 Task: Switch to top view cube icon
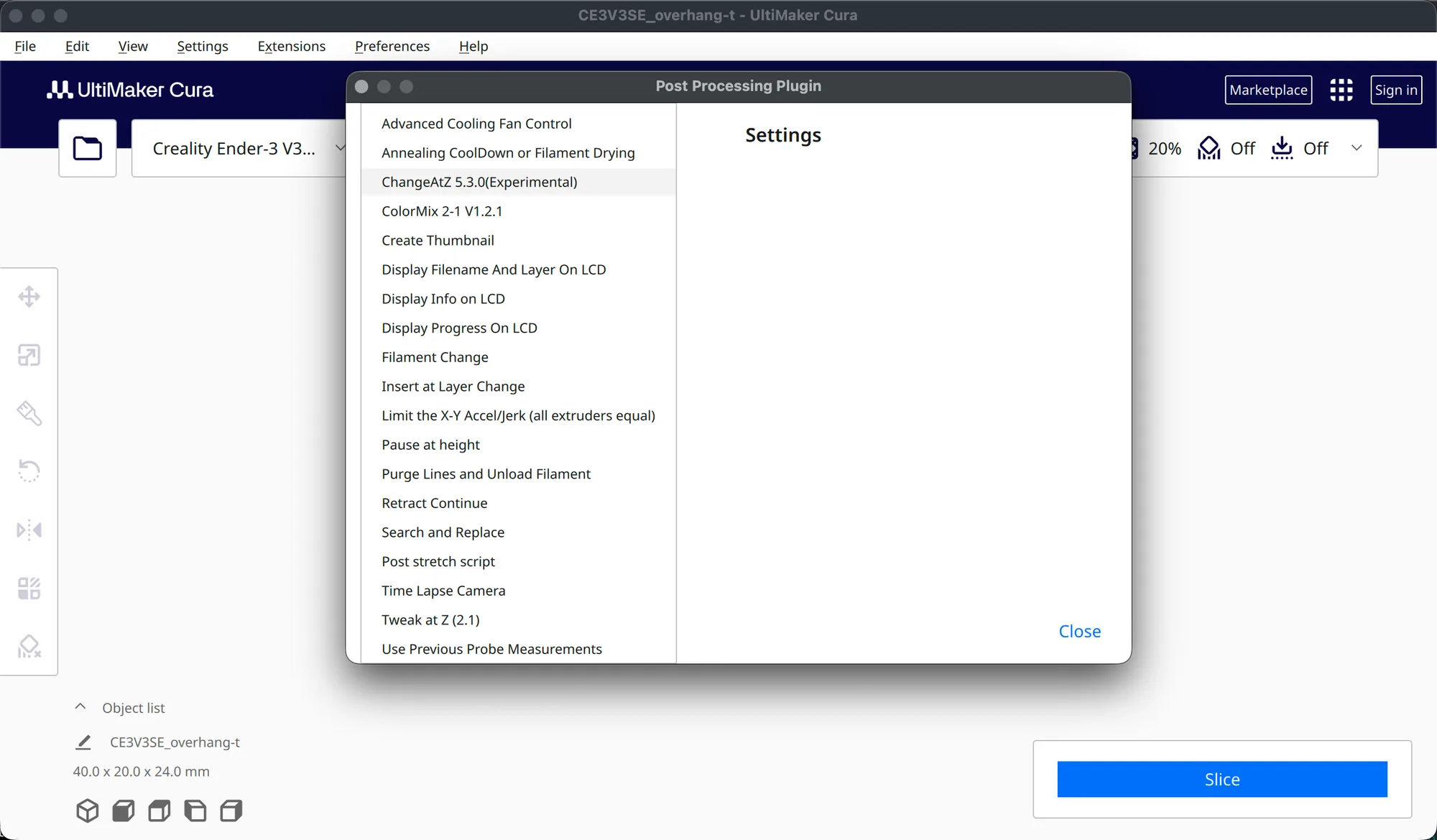(x=159, y=811)
